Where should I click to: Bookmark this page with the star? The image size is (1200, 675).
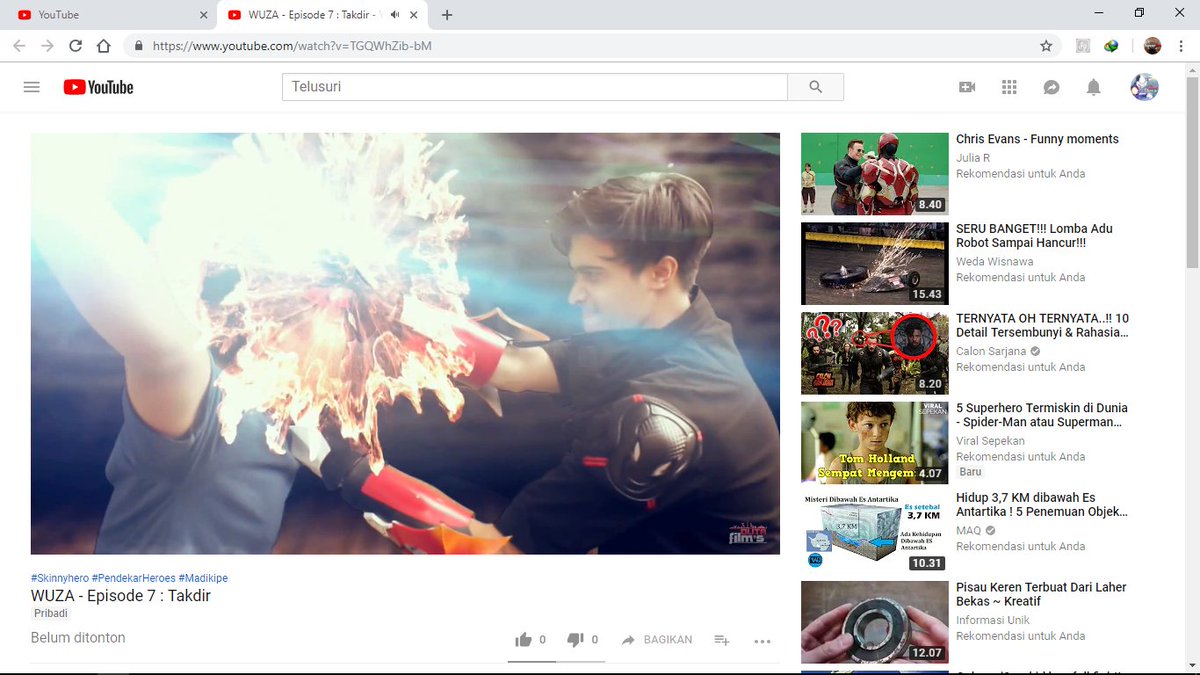(x=1046, y=45)
